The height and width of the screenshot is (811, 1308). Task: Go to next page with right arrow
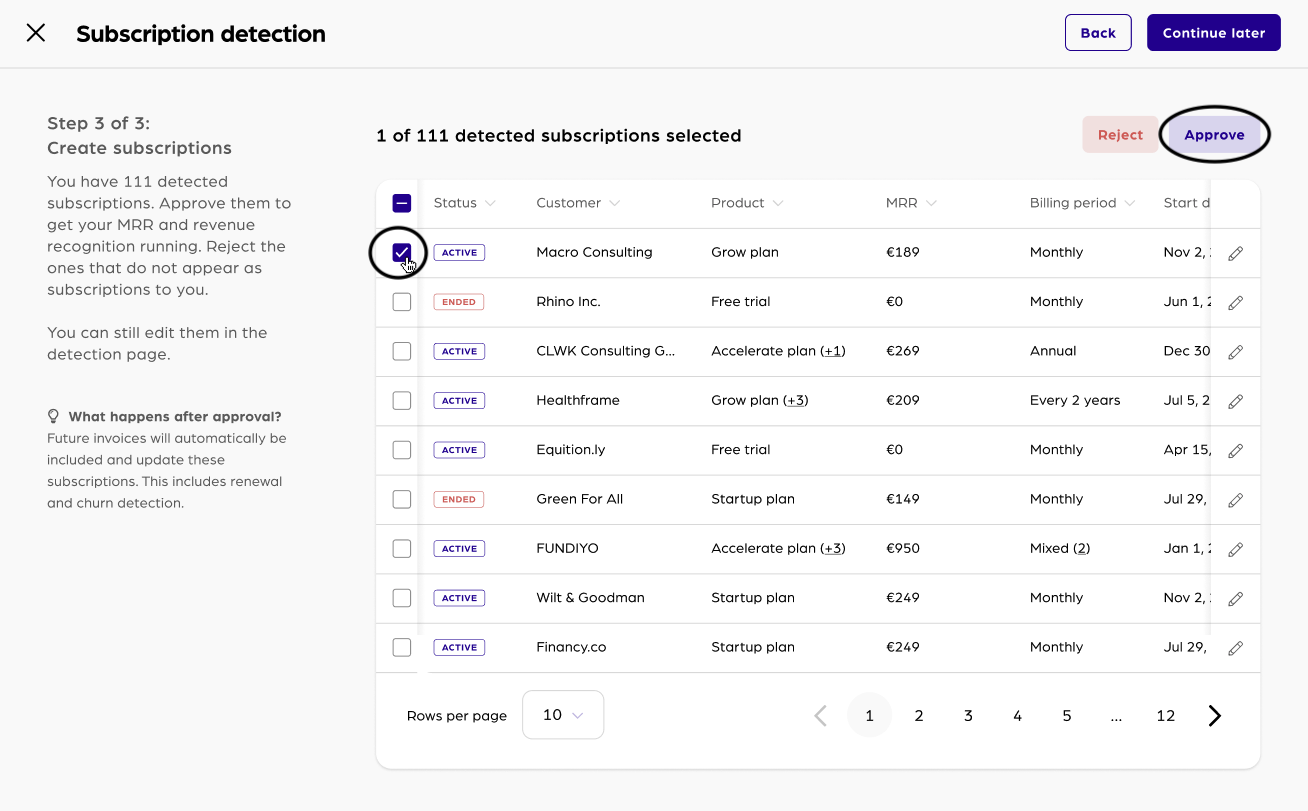coord(1214,716)
